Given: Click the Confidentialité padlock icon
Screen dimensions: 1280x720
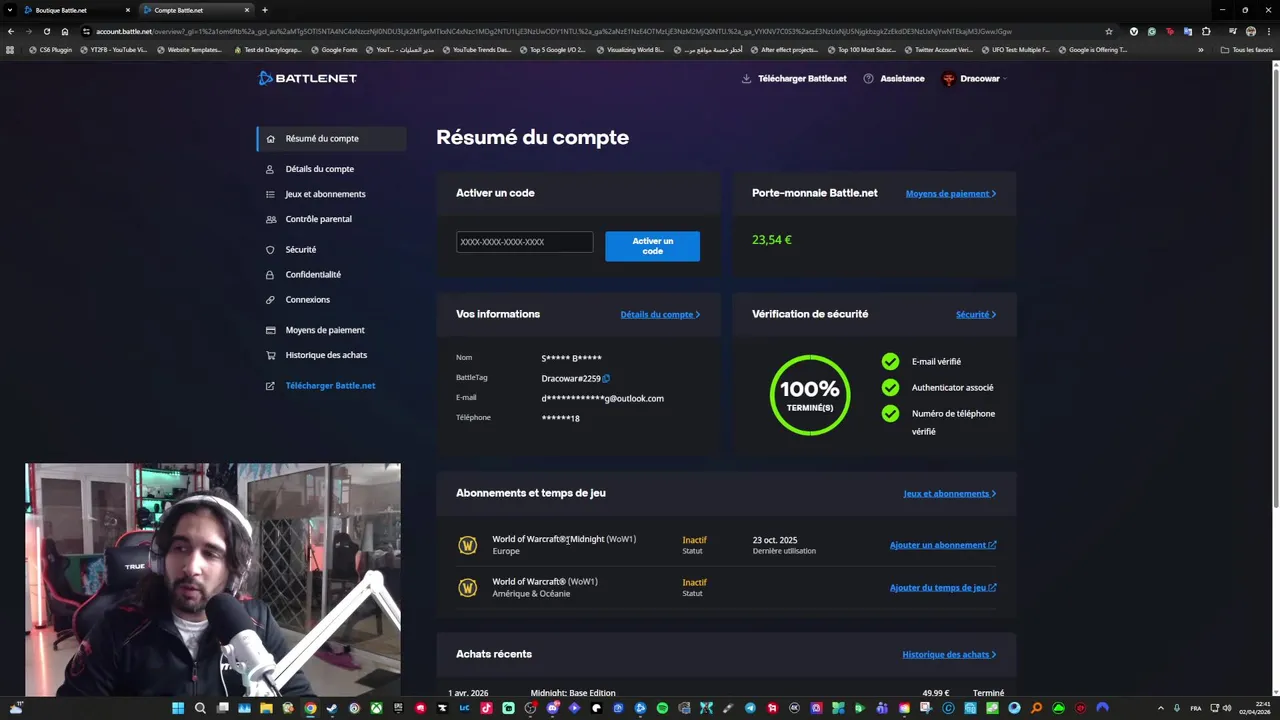Looking at the screenshot, I should pyautogui.click(x=270, y=275).
